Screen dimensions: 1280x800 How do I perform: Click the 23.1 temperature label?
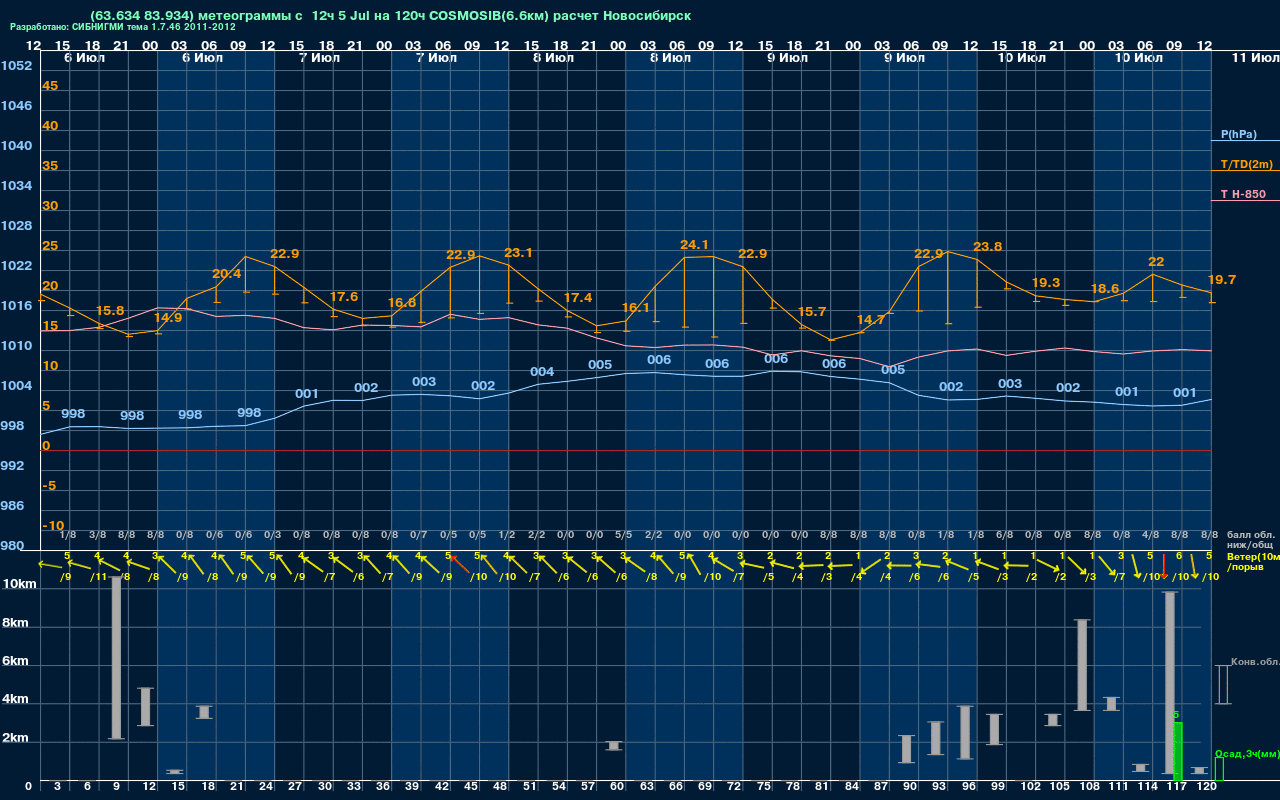pos(518,253)
